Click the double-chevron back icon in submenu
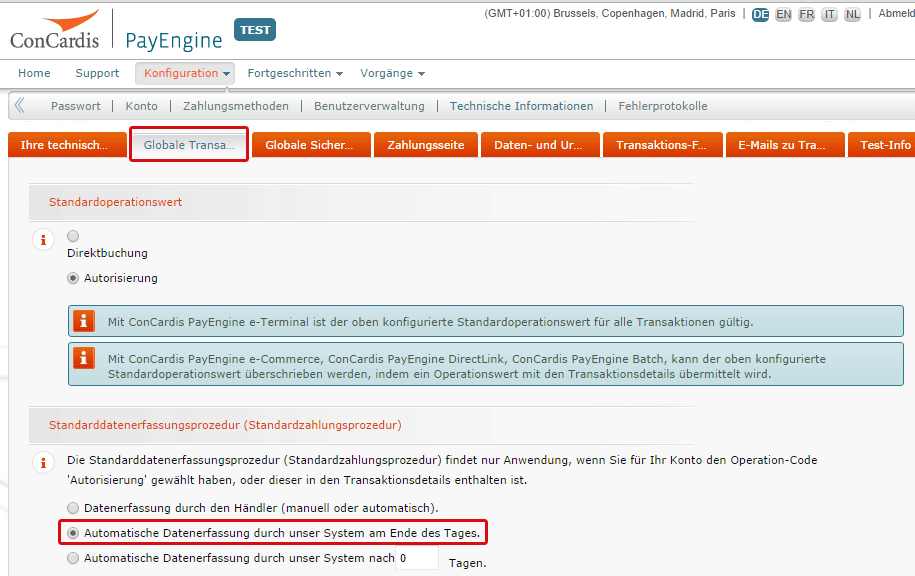The height and width of the screenshot is (576, 915). 20,105
